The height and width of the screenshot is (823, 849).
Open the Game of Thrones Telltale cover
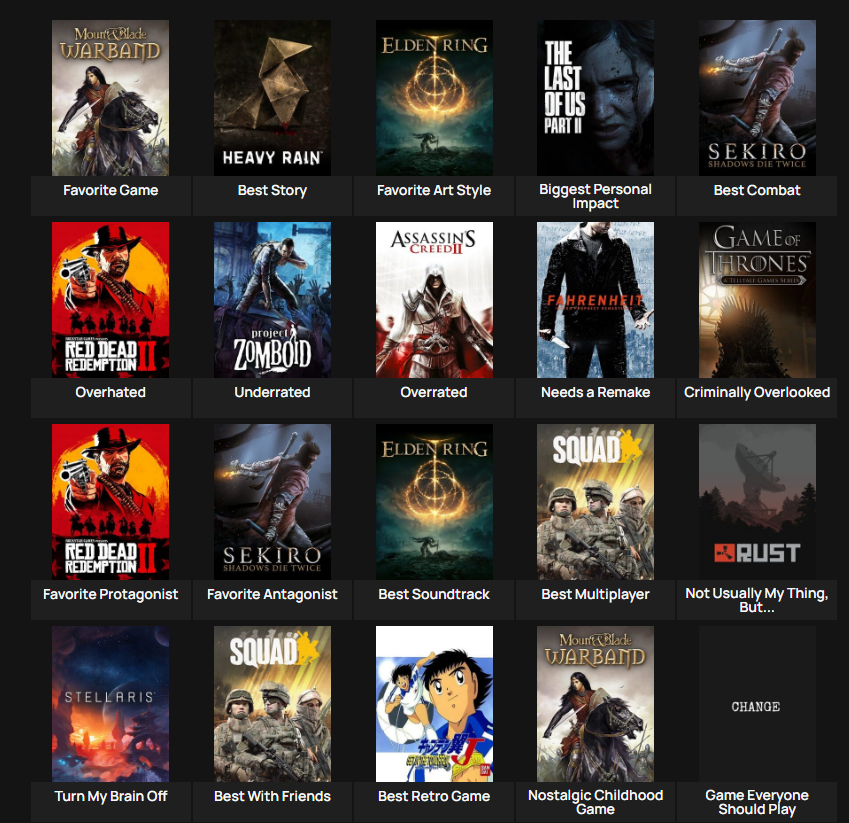757,300
